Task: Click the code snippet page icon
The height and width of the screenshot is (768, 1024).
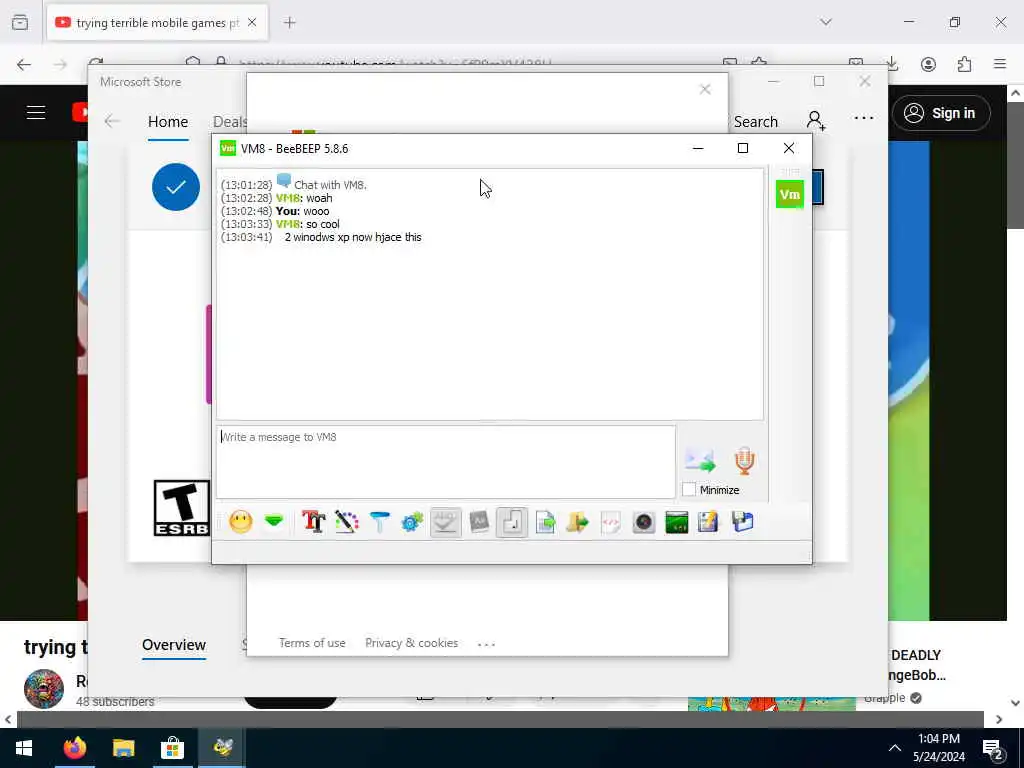Action: [611, 522]
